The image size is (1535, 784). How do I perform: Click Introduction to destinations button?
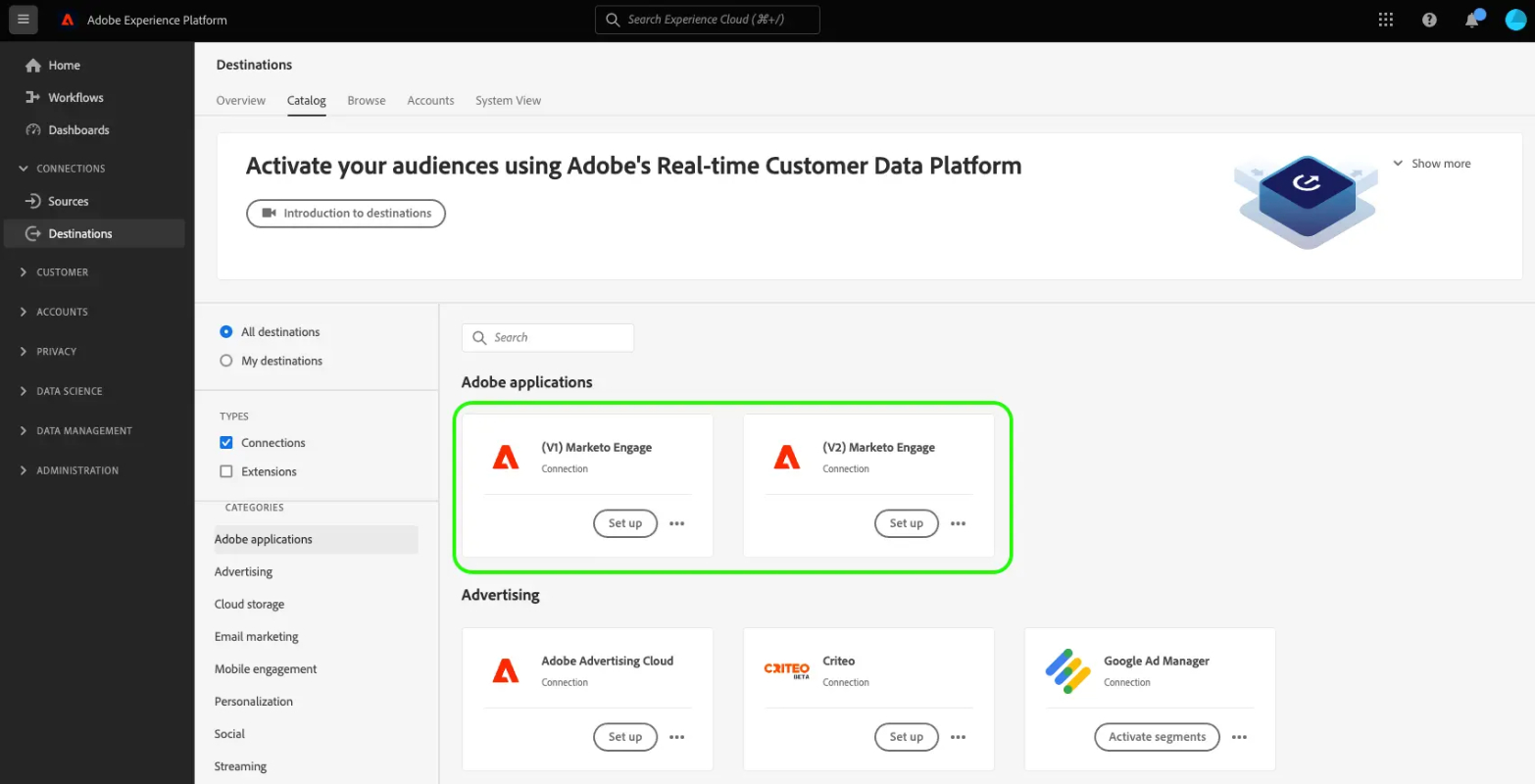pos(346,214)
